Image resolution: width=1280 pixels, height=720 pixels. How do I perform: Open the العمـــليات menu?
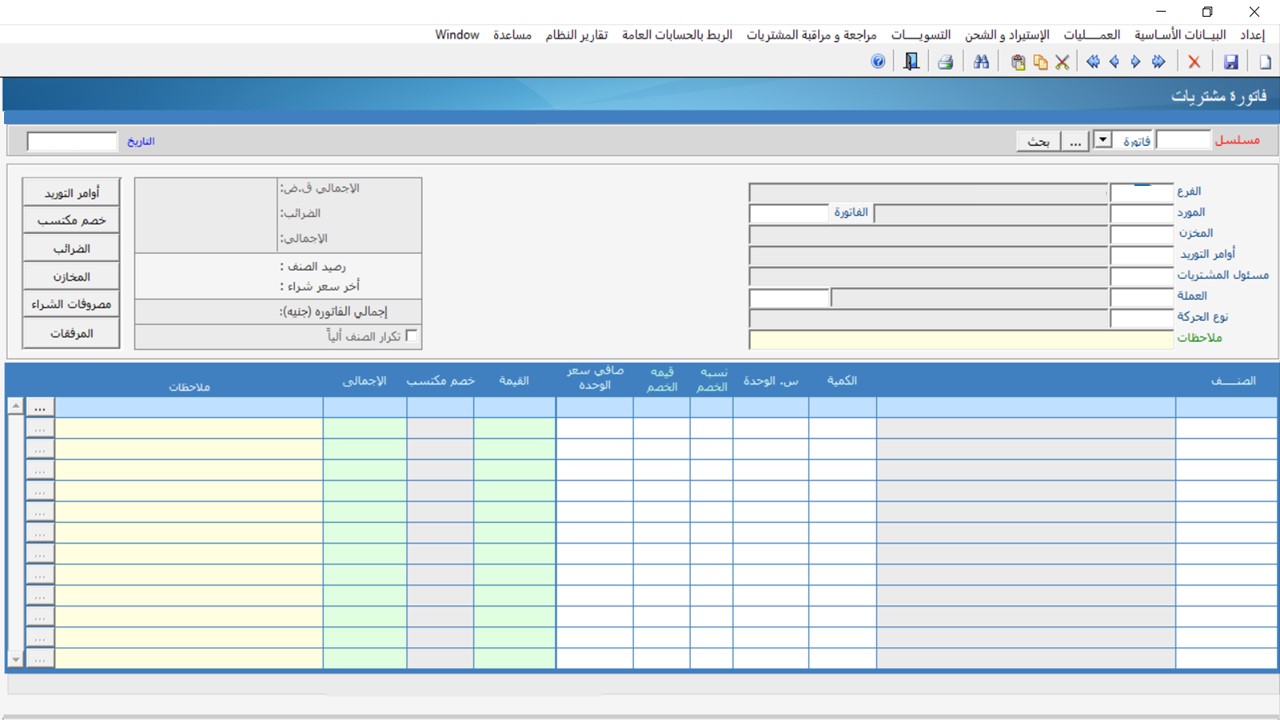coord(1092,35)
